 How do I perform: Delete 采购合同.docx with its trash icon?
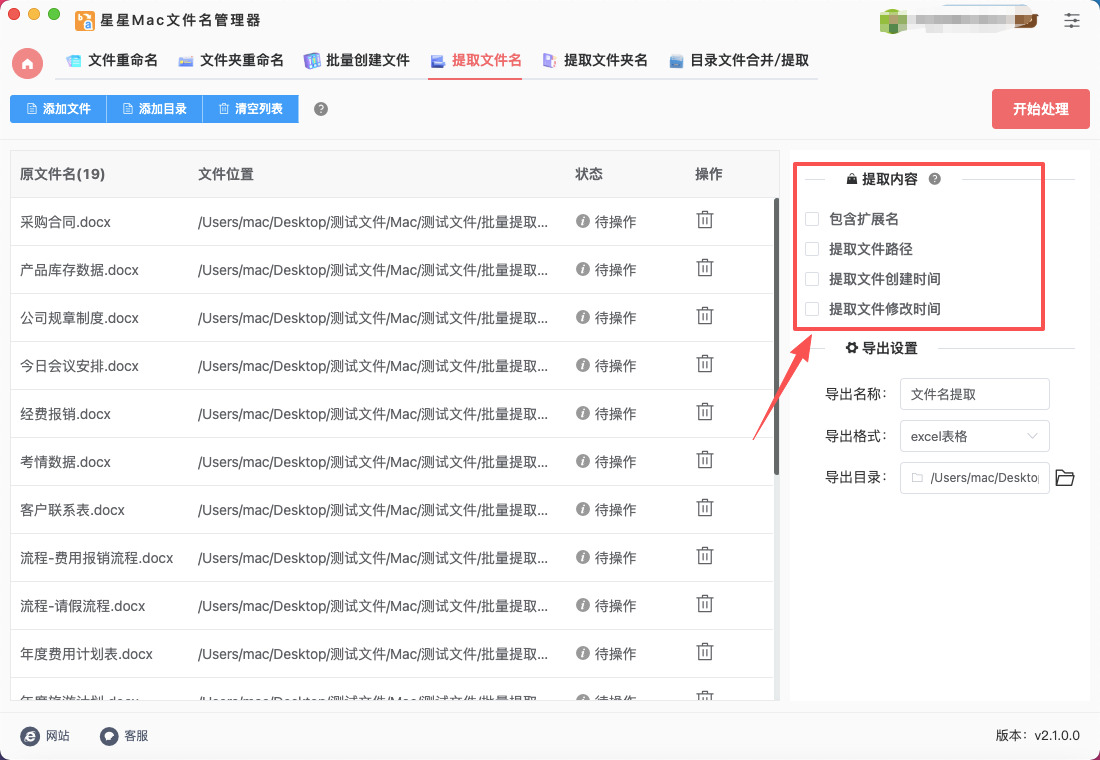(x=705, y=220)
